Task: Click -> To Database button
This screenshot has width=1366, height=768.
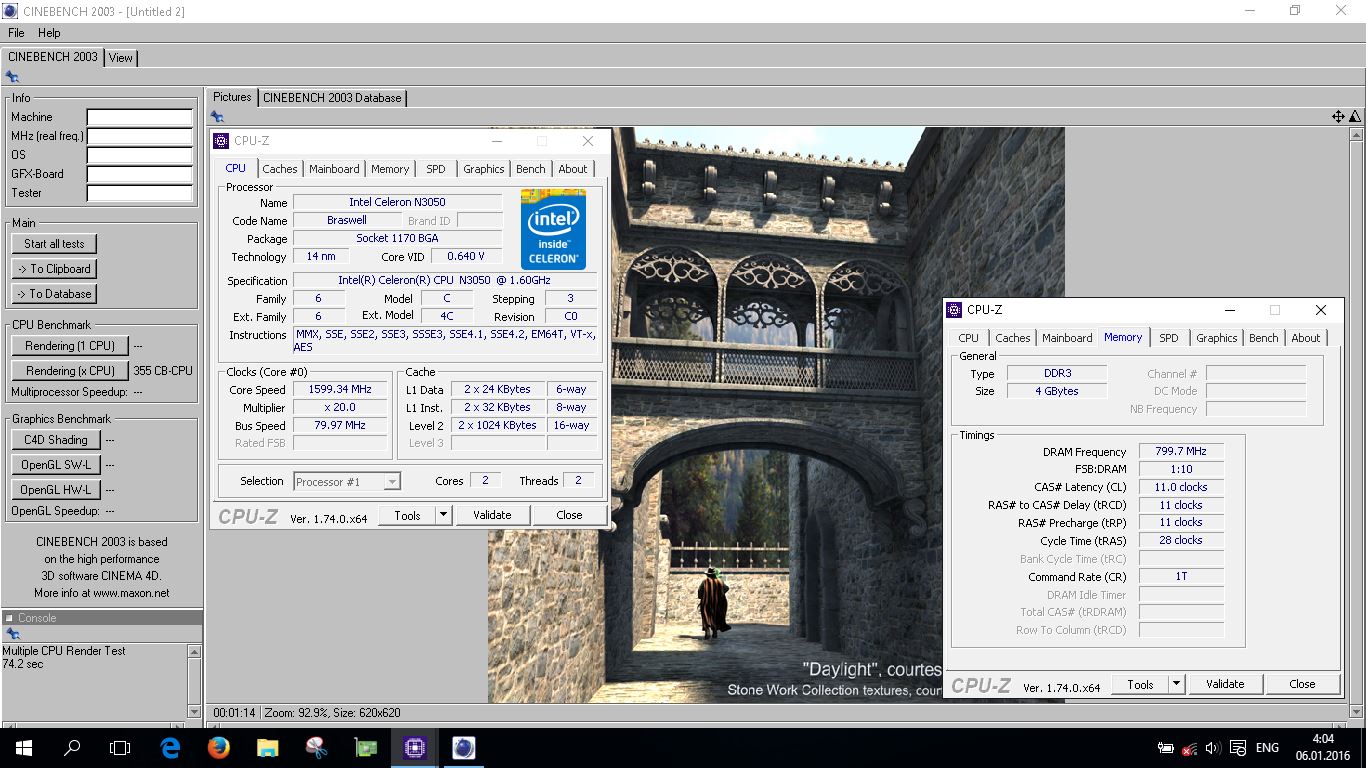Action: click(x=54, y=294)
